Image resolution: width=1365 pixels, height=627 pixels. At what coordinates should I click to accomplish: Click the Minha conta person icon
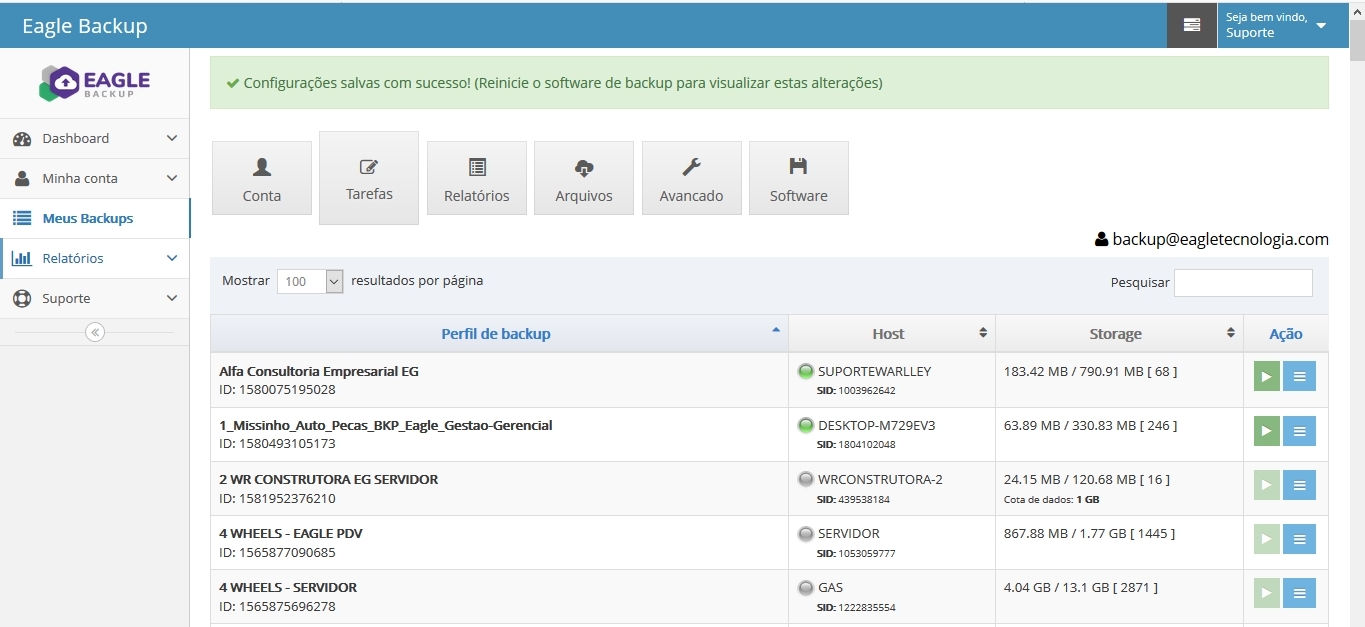21,179
